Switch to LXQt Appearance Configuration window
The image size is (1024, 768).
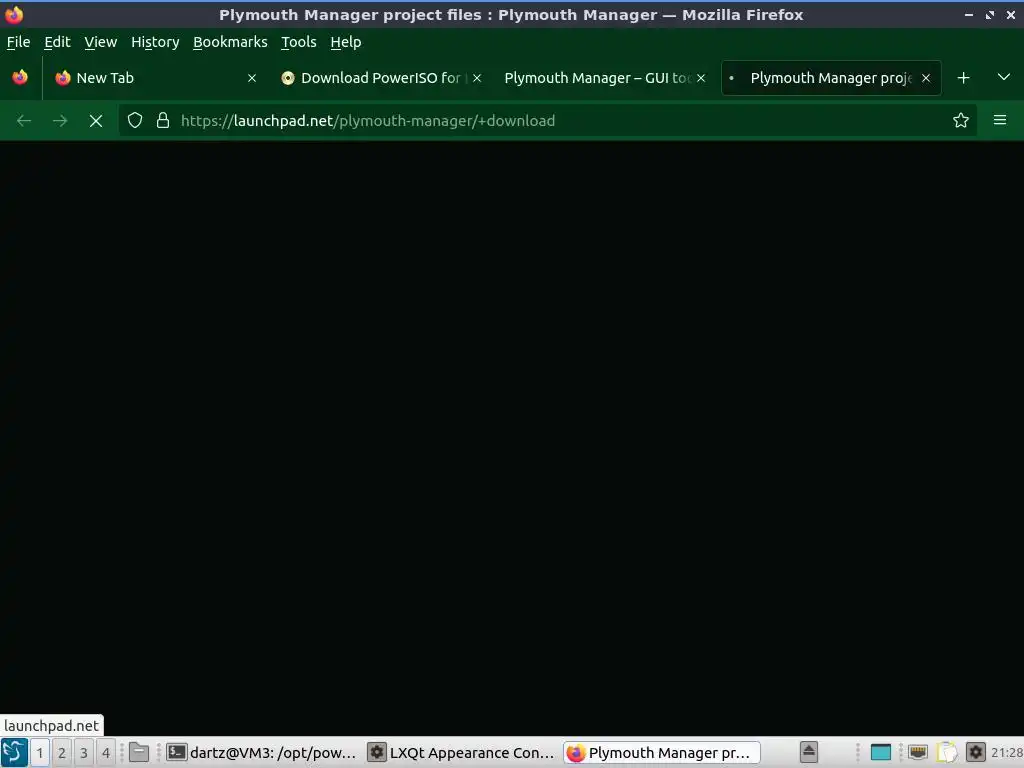pyautogui.click(x=461, y=753)
